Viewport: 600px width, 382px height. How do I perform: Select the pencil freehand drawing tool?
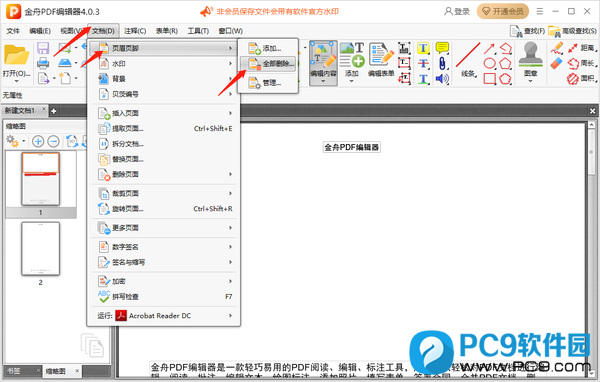click(x=557, y=48)
